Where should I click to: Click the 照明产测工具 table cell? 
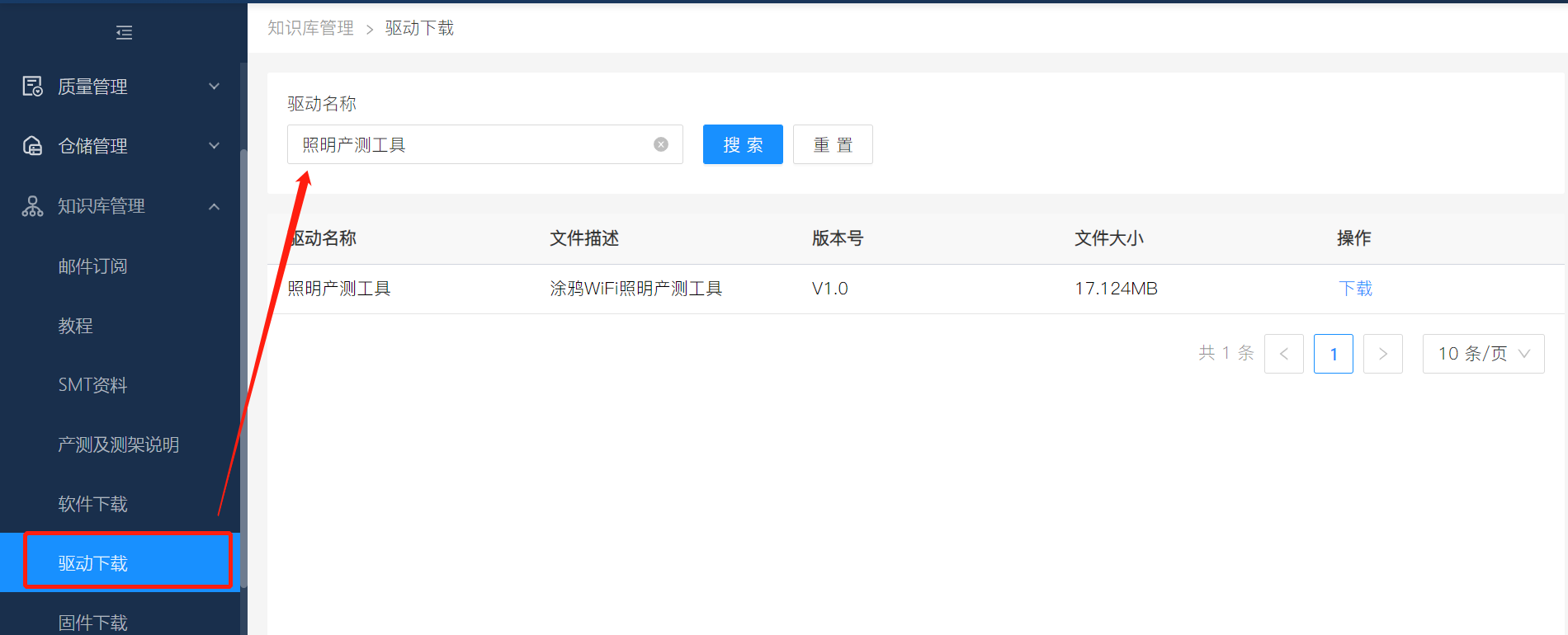[339, 289]
